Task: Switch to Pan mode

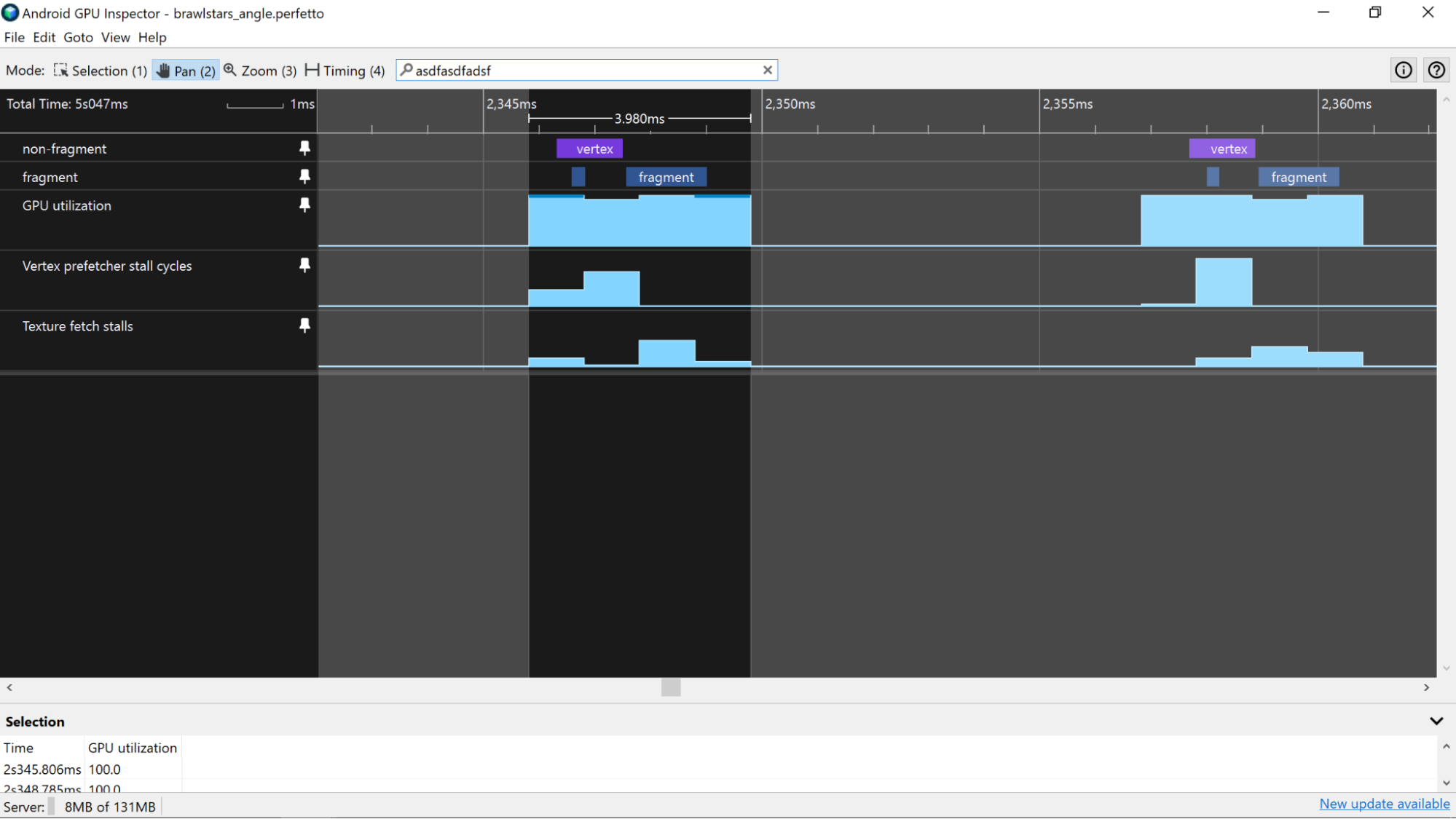Action: [x=186, y=71]
